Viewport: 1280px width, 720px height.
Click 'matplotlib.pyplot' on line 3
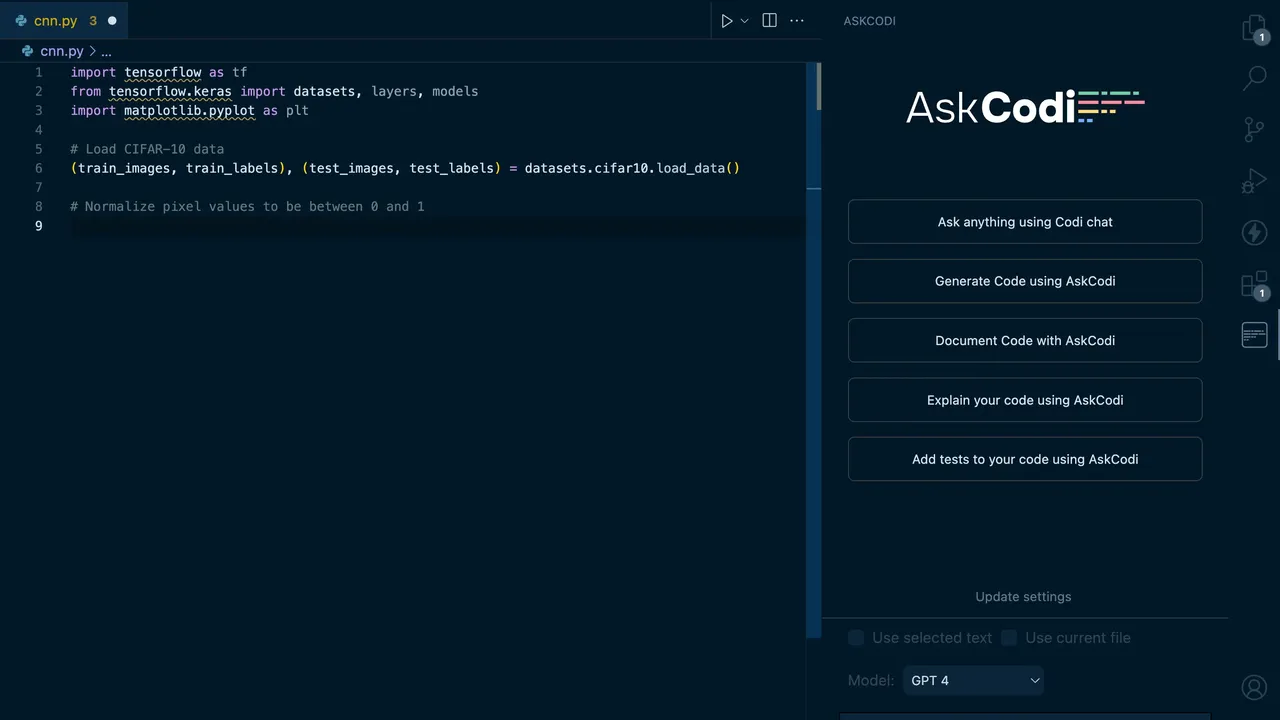[189, 110]
